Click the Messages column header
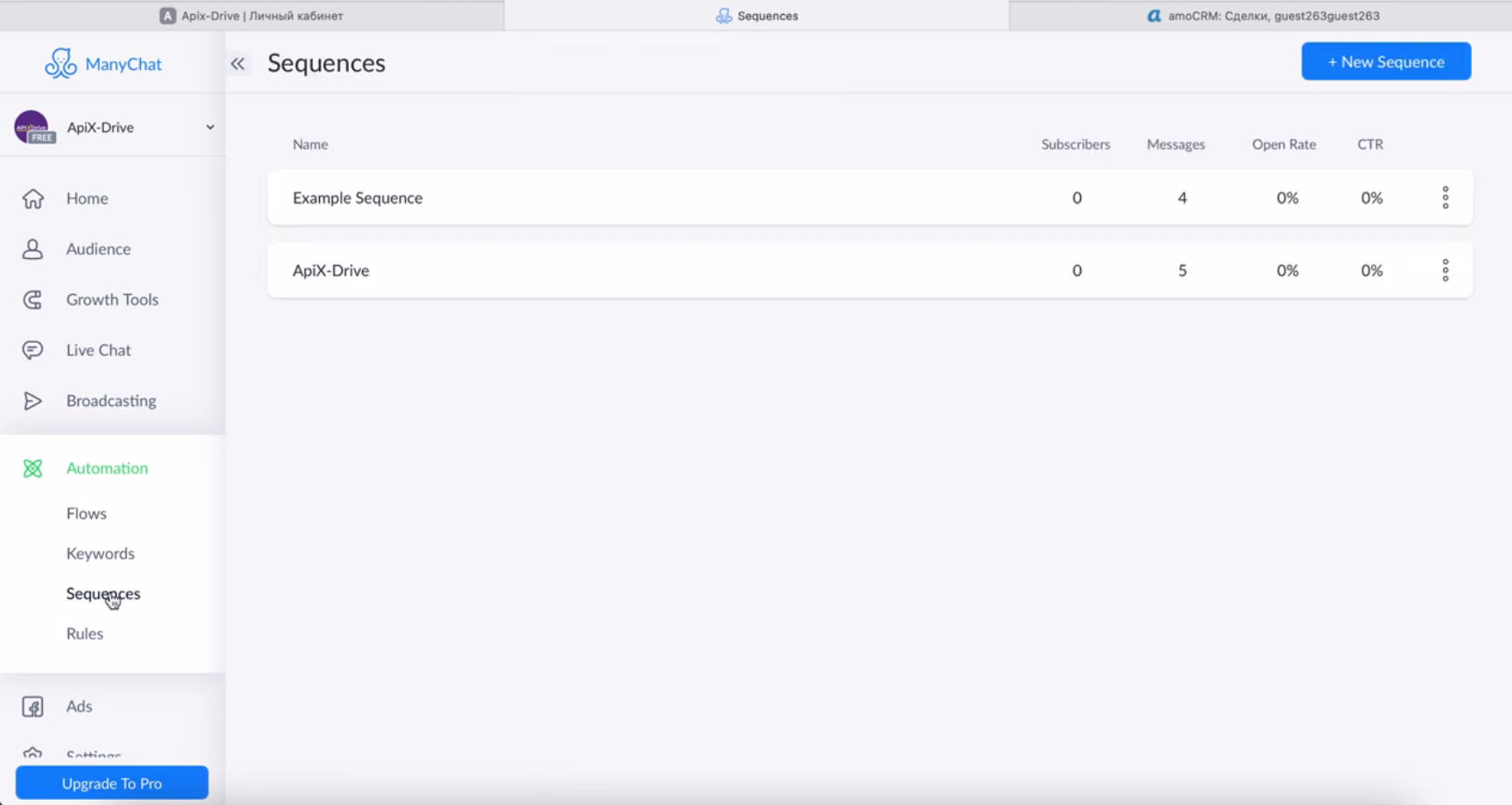This screenshot has height=805, width=1512. 1175,144
